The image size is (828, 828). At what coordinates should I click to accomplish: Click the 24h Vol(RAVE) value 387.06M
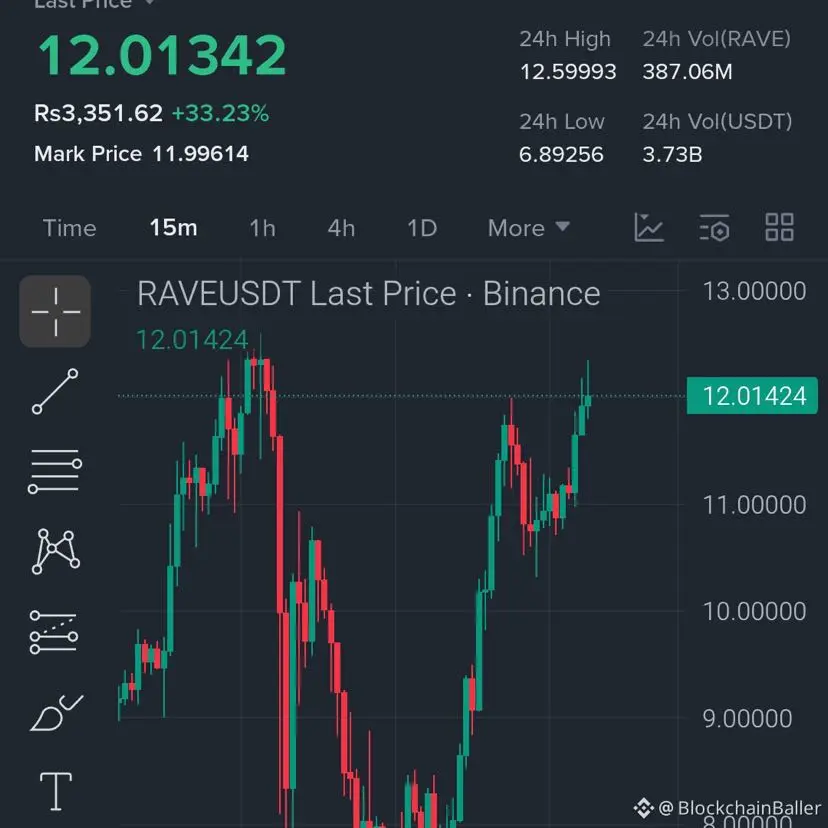point(687,72)
